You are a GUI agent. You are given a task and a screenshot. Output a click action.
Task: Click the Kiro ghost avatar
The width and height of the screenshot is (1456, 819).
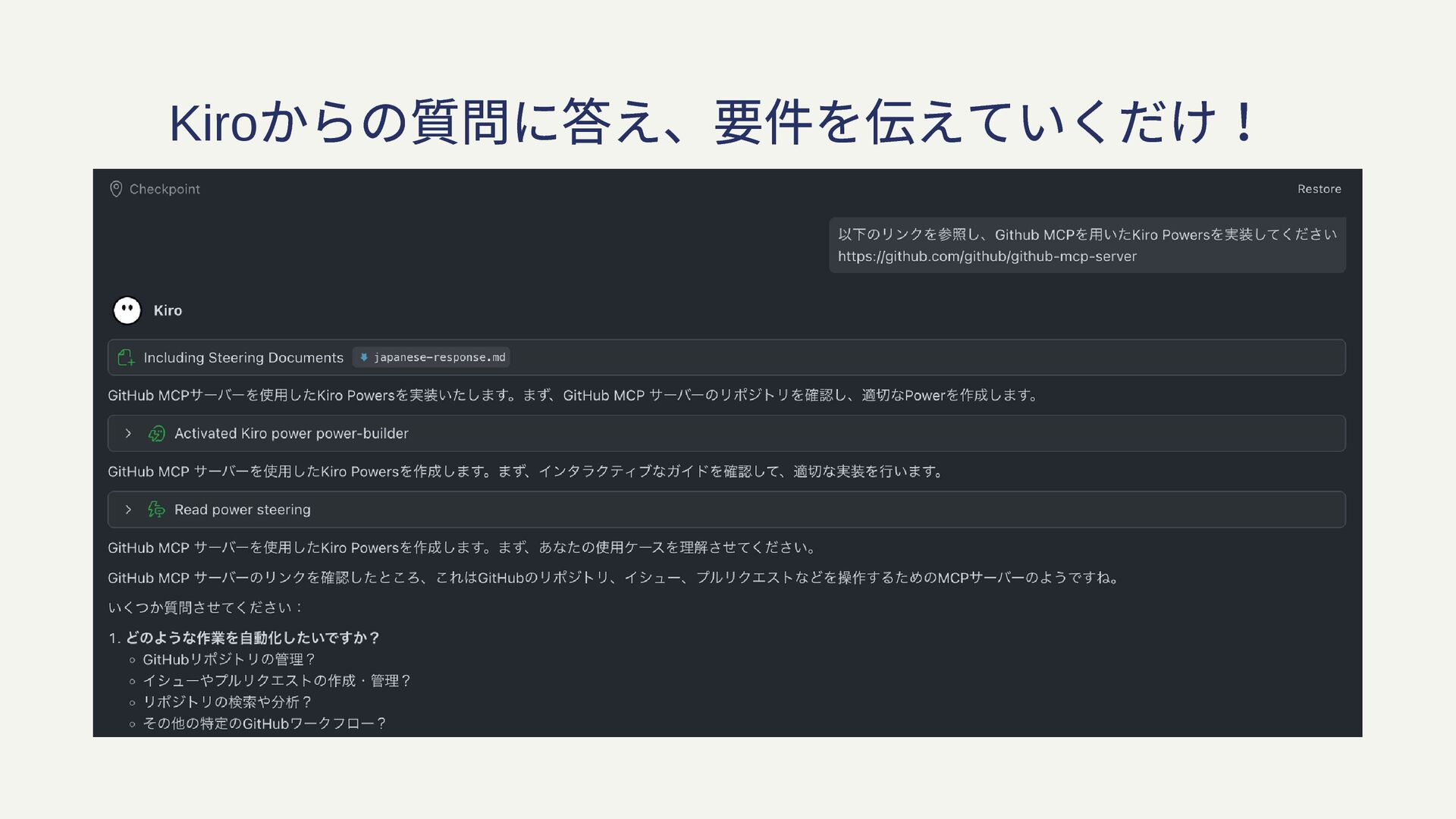pyautogui.click(x=127, y=310)
